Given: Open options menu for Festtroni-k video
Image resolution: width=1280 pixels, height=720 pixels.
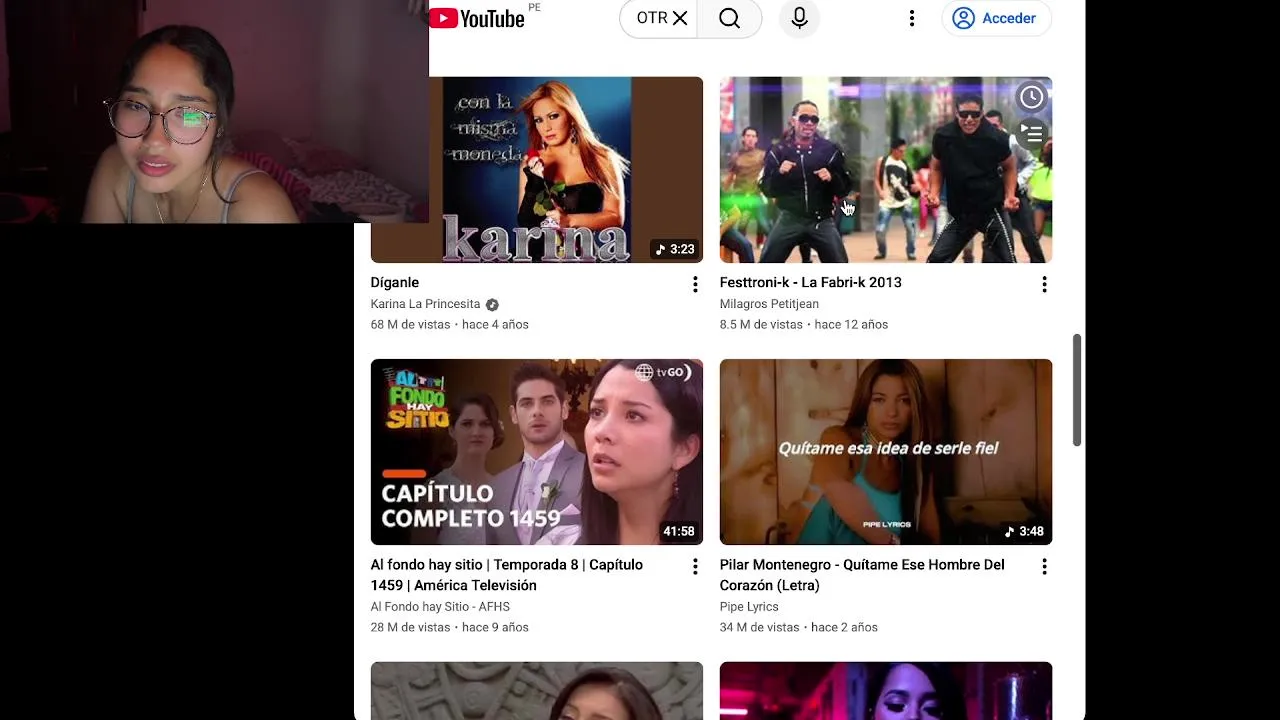Looking at the screenshot, I should (1044, 284).
